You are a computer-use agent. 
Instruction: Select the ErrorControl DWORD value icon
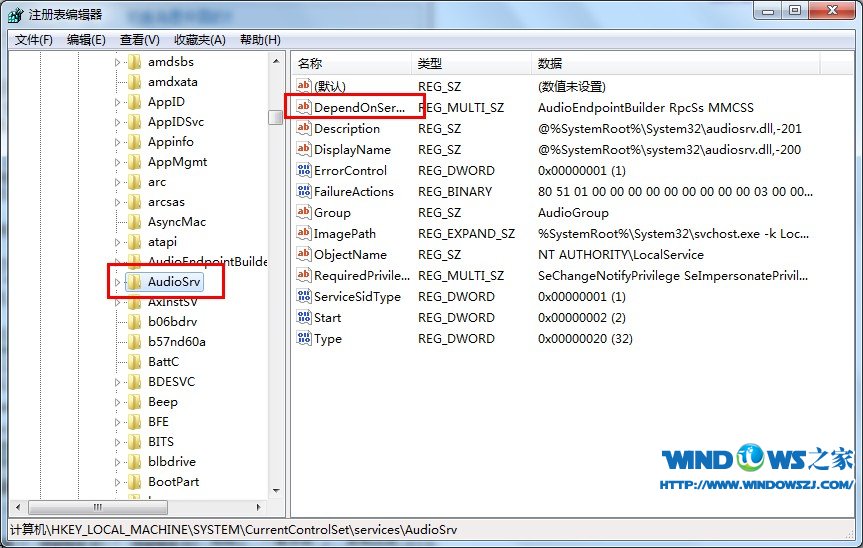304,170
